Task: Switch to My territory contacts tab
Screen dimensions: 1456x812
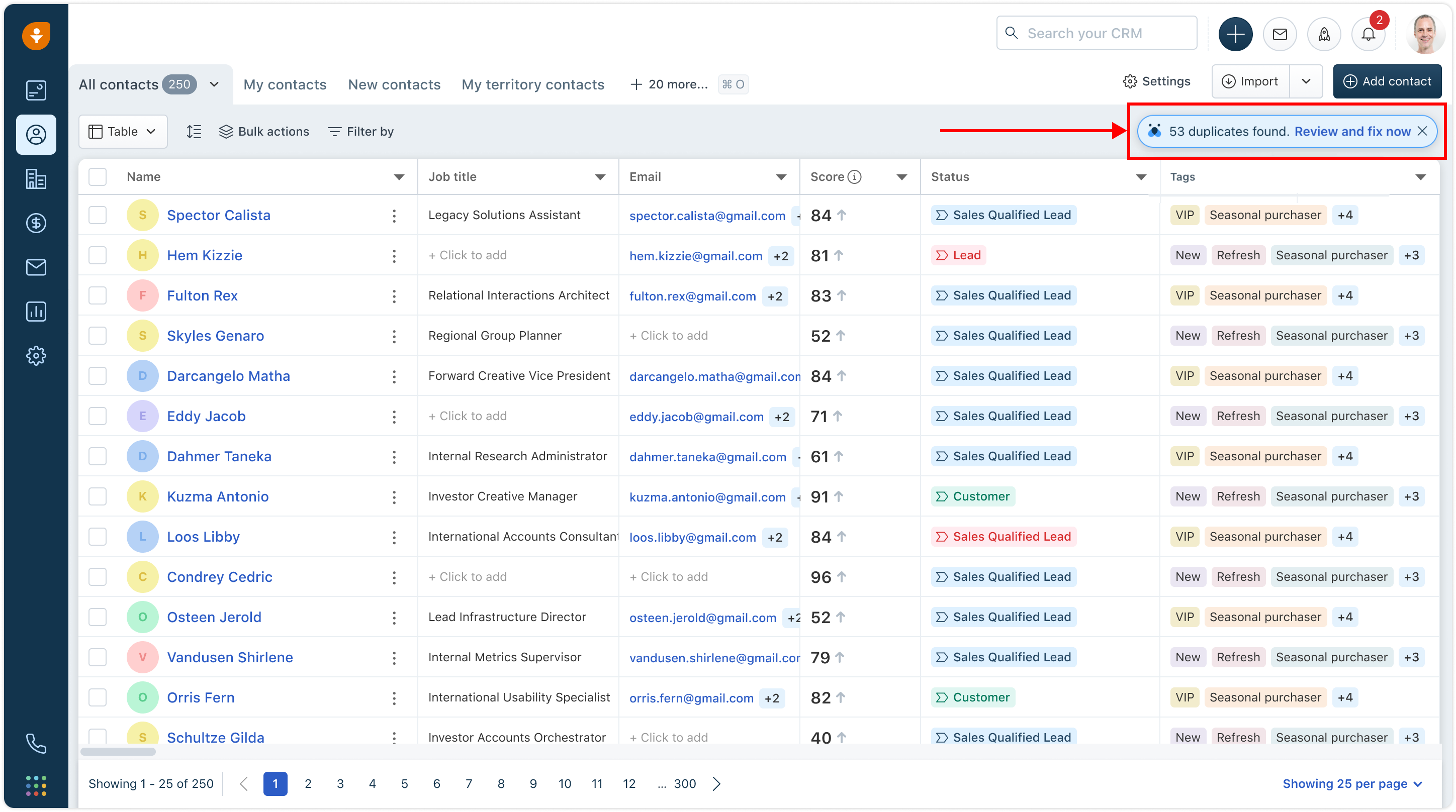Action: [532, 85]
